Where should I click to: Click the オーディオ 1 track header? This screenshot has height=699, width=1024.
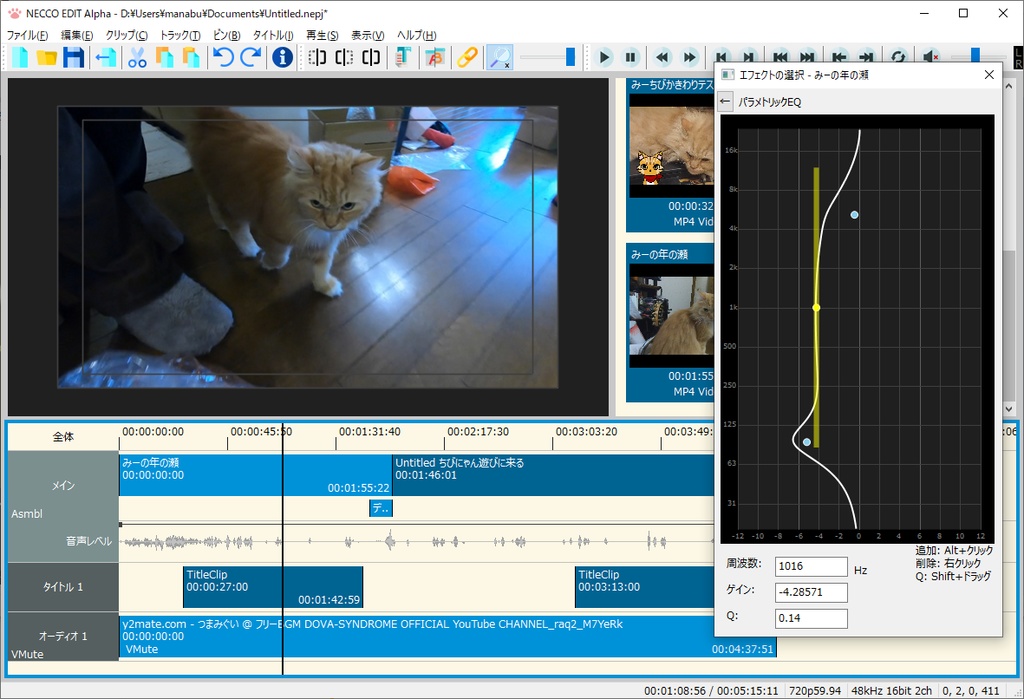click(63, 636)
